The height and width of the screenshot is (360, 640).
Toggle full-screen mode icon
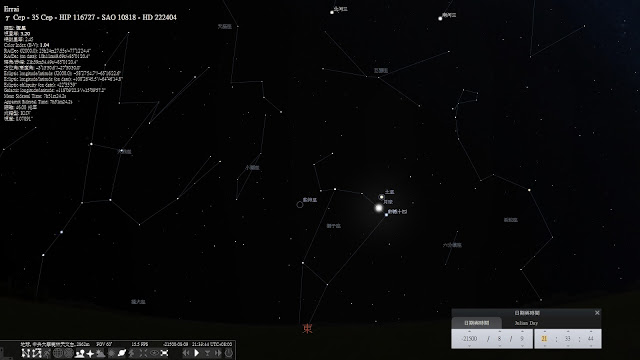164,353
